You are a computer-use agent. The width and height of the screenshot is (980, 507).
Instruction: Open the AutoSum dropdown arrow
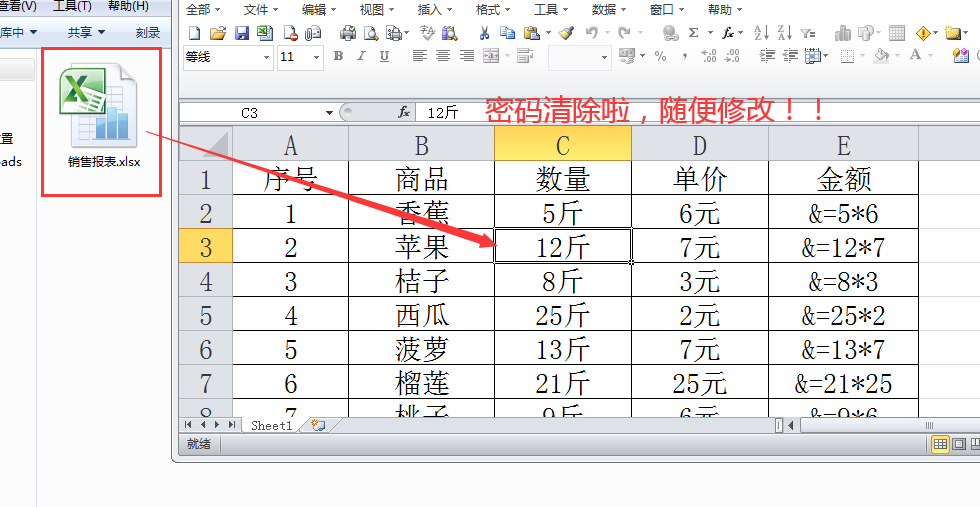pyautogui.click(x=710, y=33)
